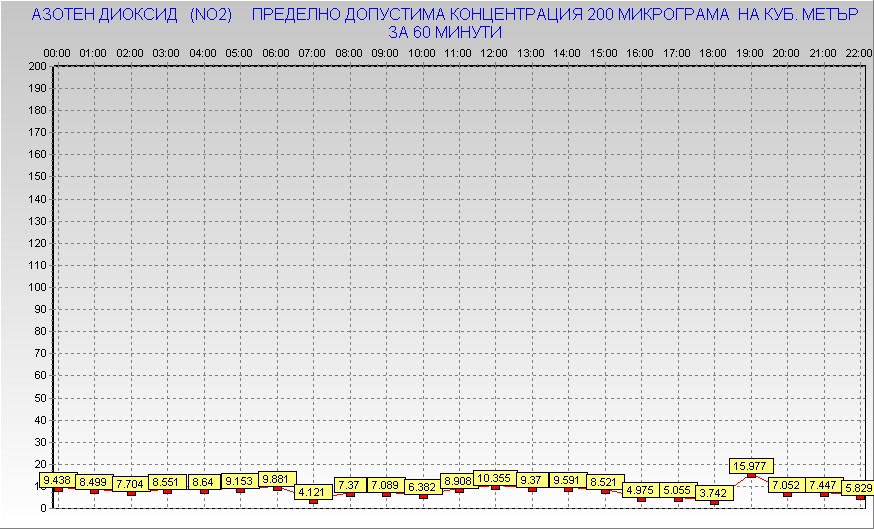Select the 12:00 time axis label
874x529 pixels.
494,52
